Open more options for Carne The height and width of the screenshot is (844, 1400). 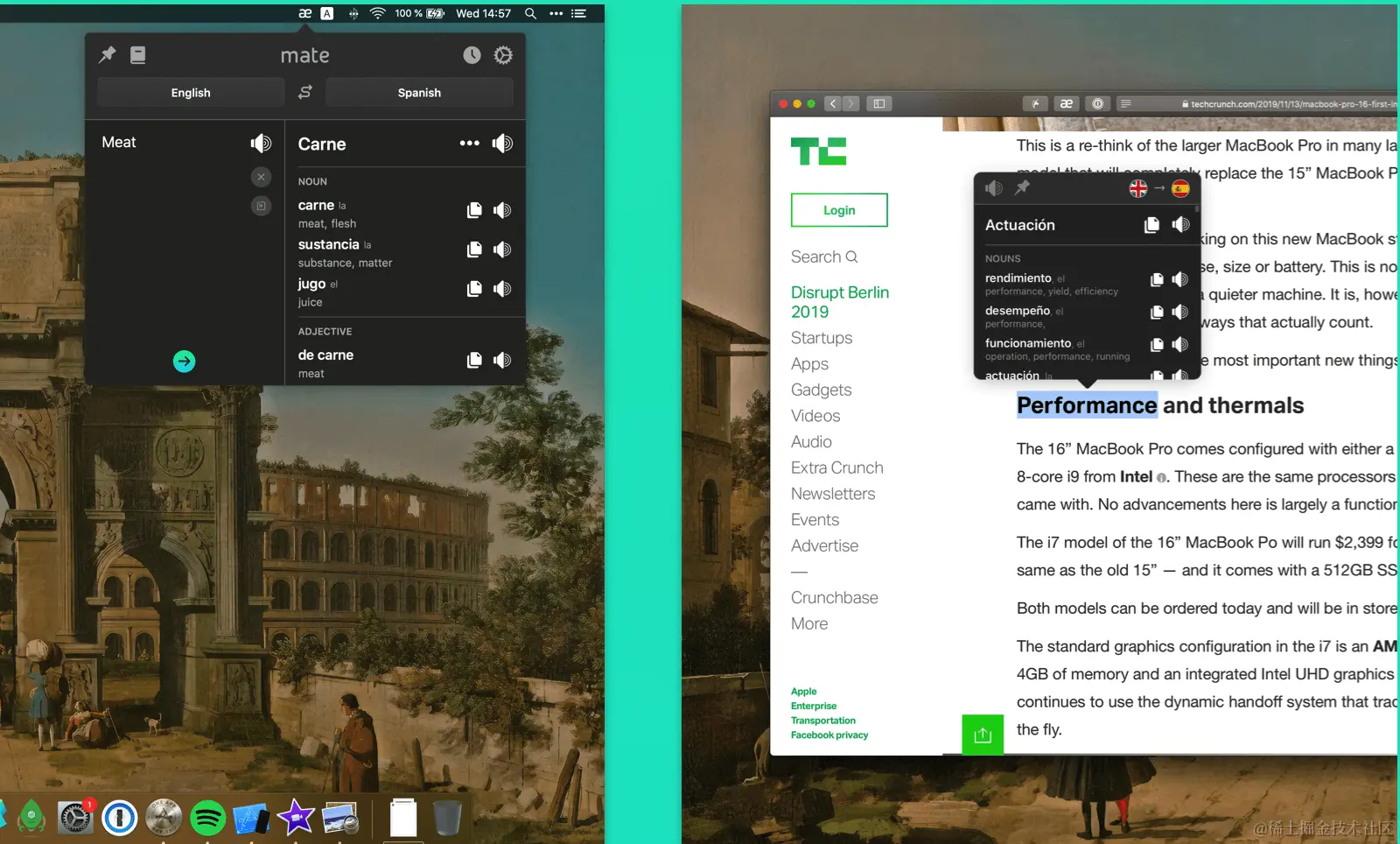pos(469,143)
